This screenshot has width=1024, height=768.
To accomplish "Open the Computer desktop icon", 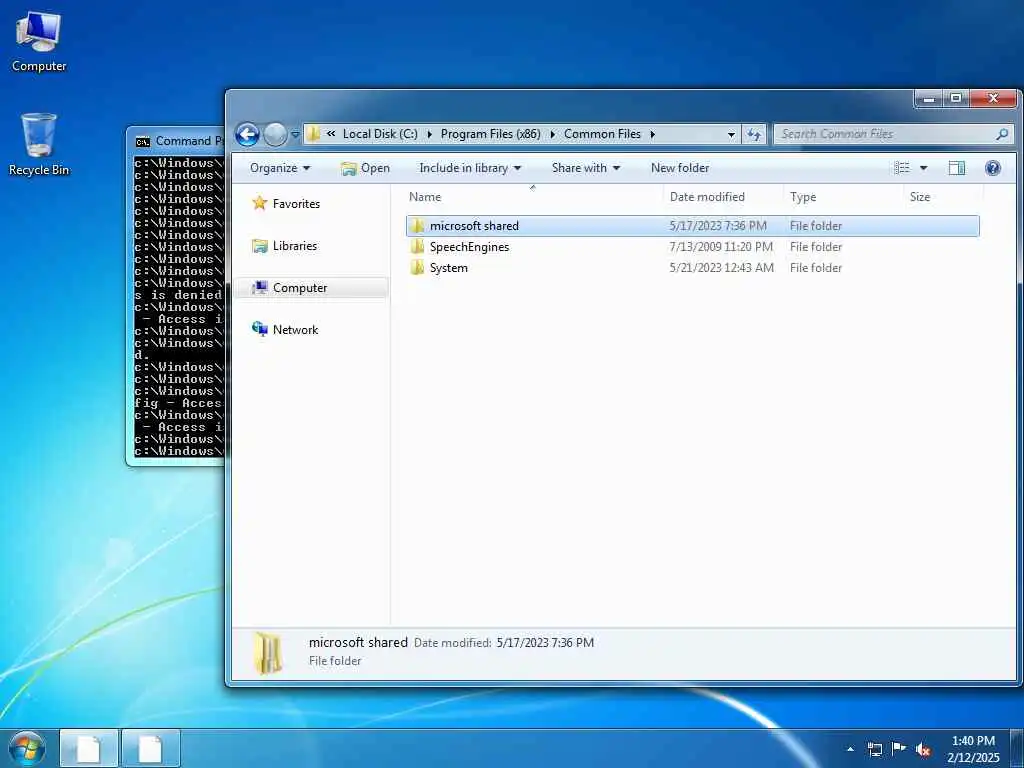I will click(x=39, y=42).
